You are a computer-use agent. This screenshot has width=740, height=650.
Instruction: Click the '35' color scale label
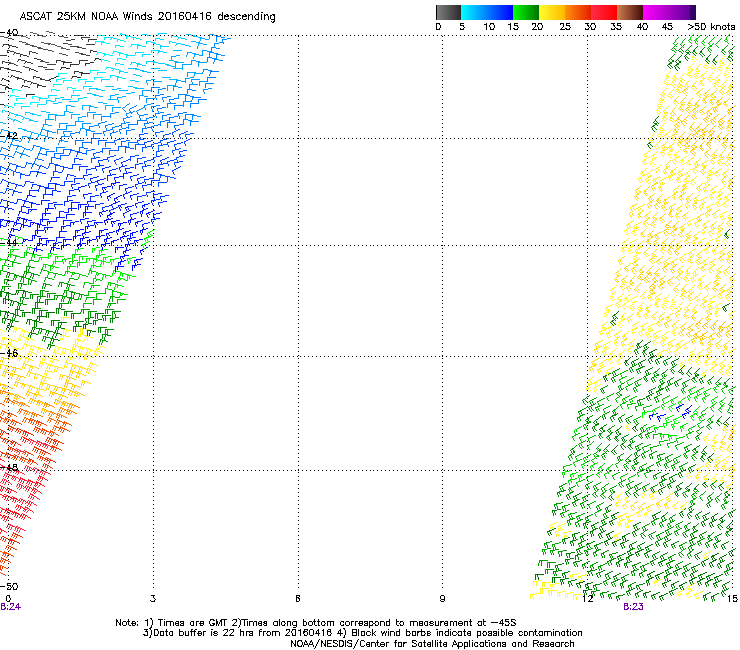click(x=616, y=27)
